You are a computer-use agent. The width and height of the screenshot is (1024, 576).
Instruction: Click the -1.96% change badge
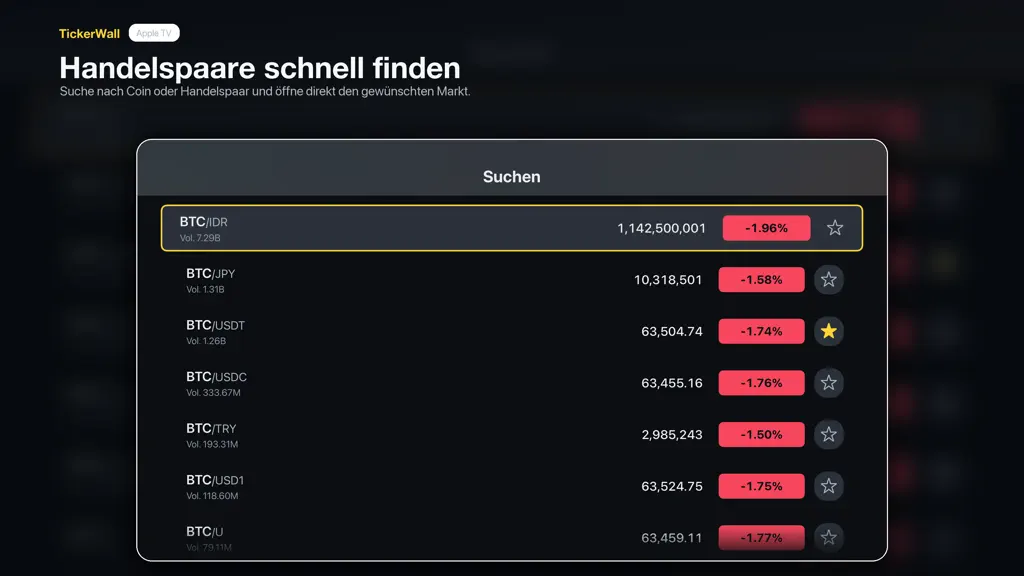(x=766, y=228)
